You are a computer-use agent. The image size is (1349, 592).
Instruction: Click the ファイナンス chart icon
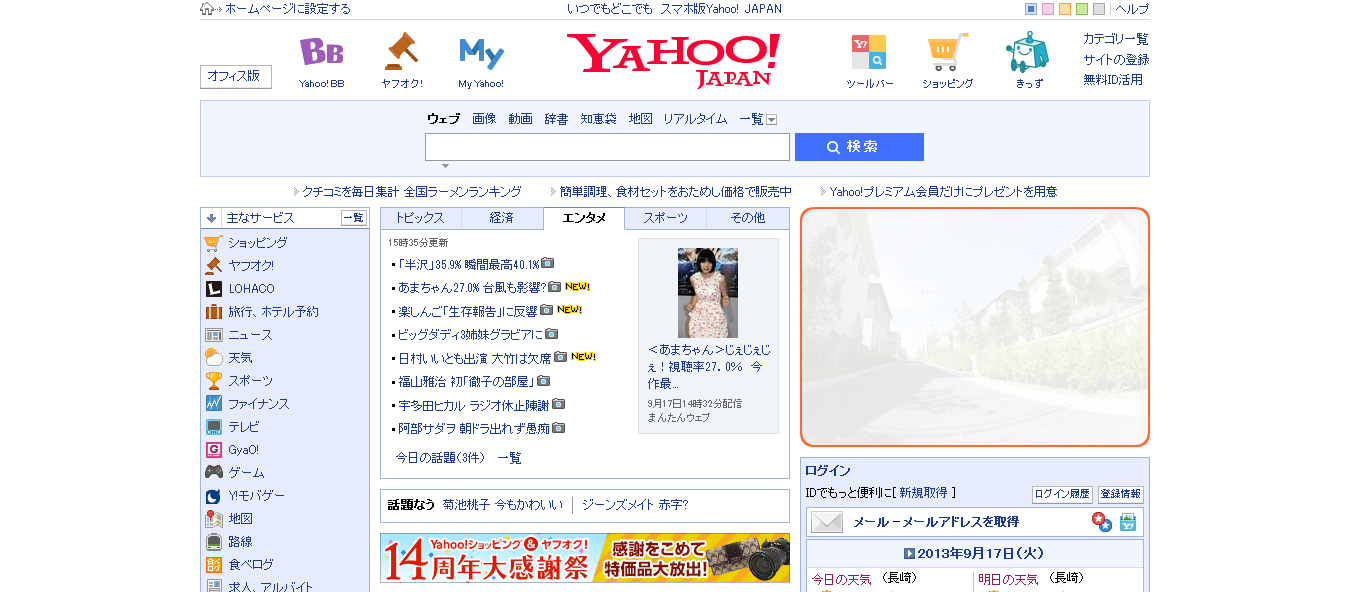point(213,404)
